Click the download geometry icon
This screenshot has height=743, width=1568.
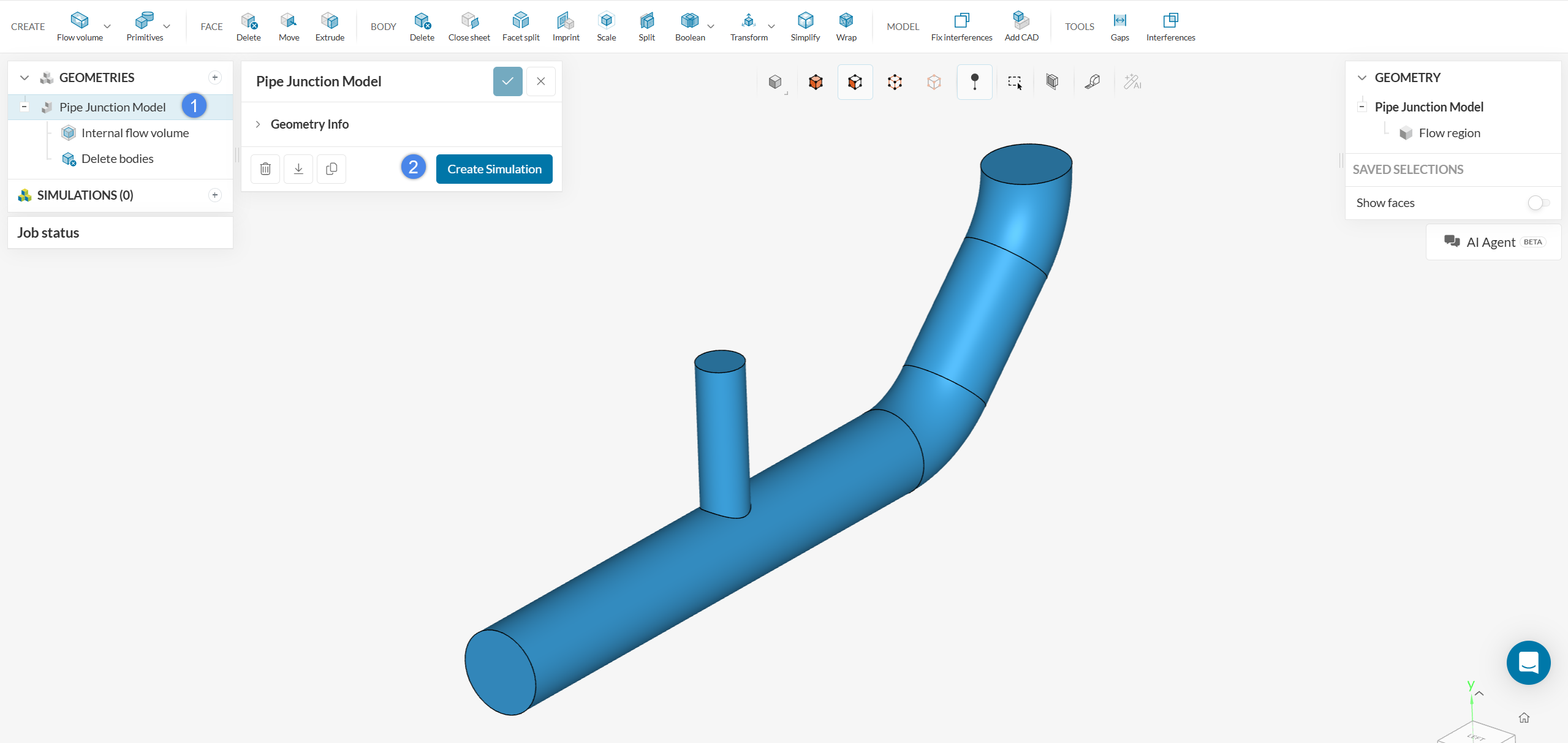[x=298, y=169]
